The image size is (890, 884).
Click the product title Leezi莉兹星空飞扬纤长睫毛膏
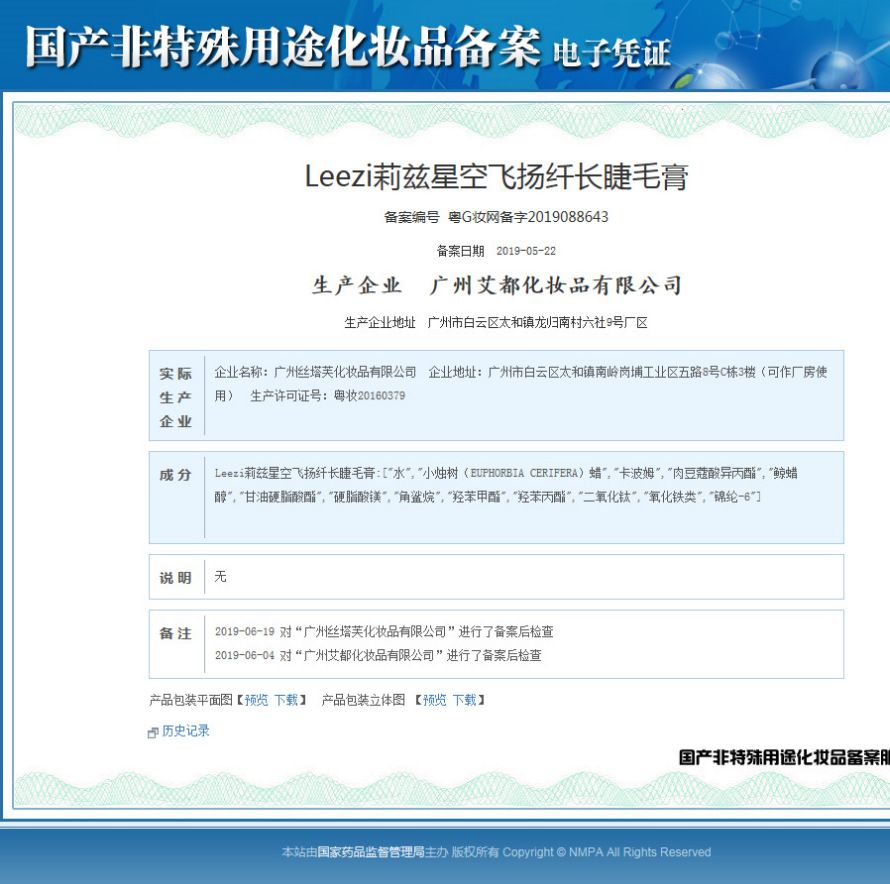496,177
